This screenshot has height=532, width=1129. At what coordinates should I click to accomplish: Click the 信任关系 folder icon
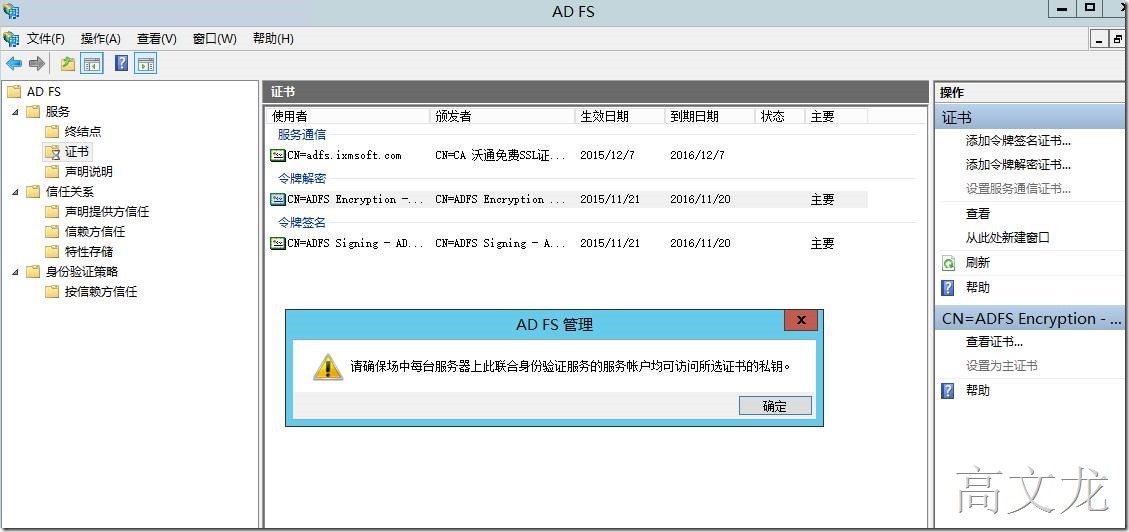point(33,191)
